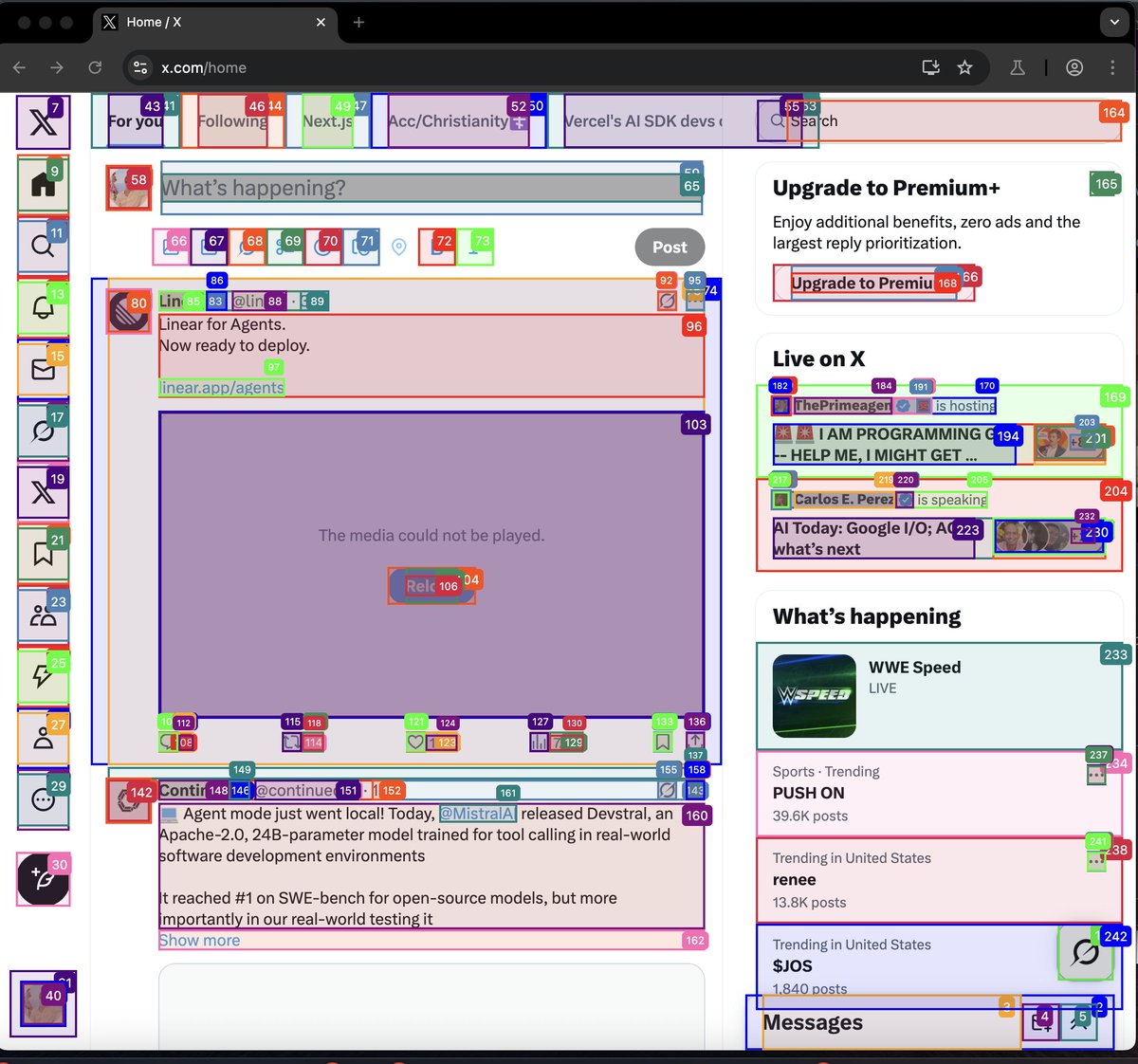The height and width of the screenshot is (1064, 1138).
Task: Go back with the browser back arrow
Action: (x=20, y=67)
